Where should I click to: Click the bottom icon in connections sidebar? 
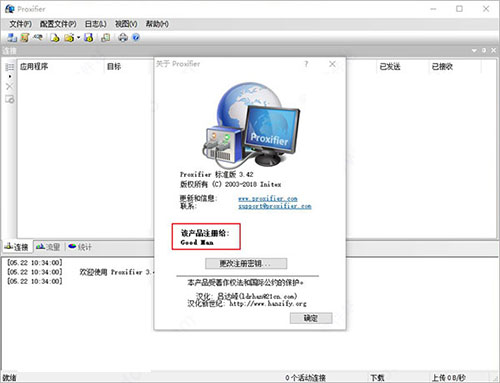[x=10, y=99]
